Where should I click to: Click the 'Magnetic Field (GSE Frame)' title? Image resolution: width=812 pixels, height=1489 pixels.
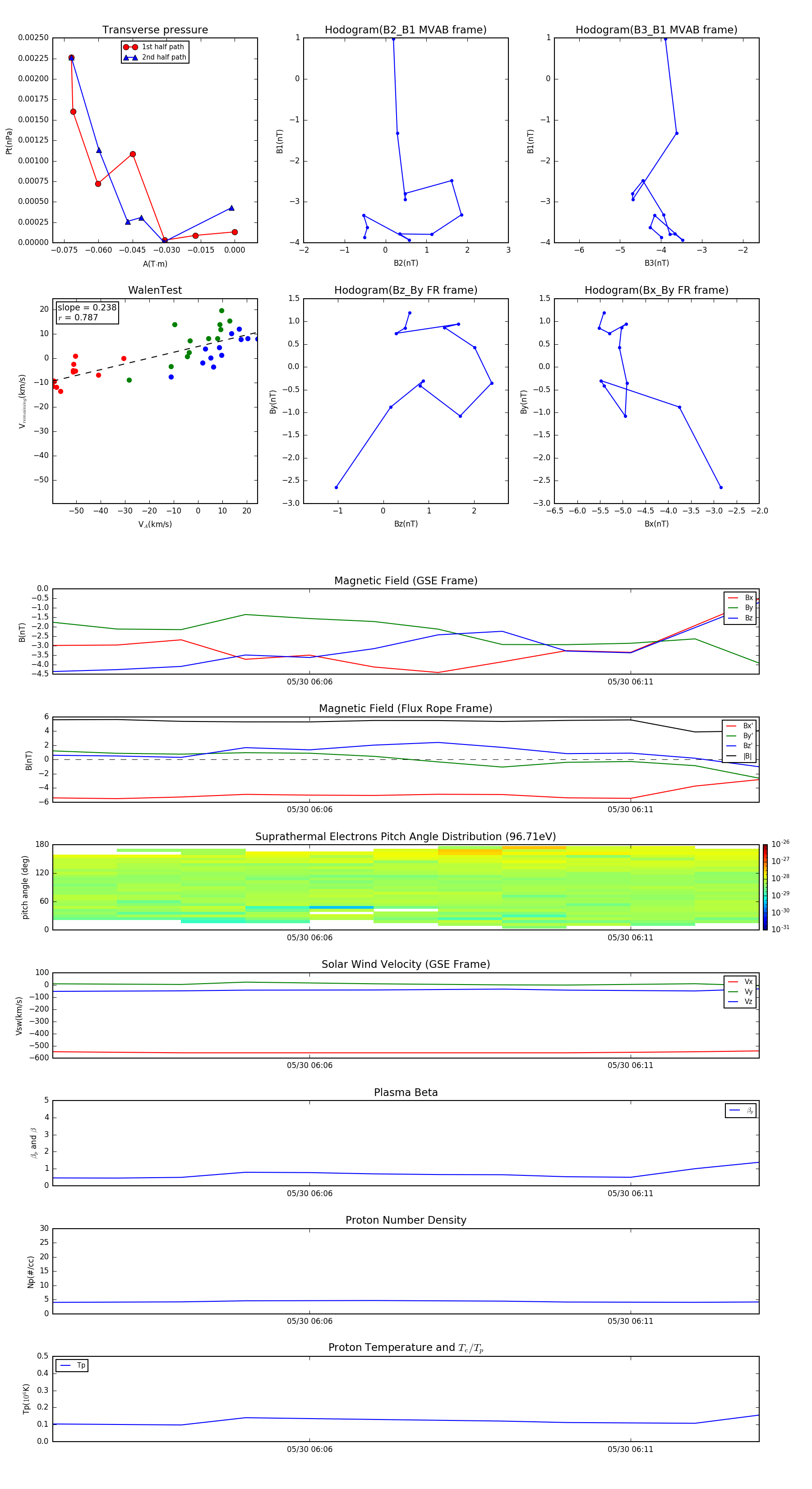[x=406, y=581]
